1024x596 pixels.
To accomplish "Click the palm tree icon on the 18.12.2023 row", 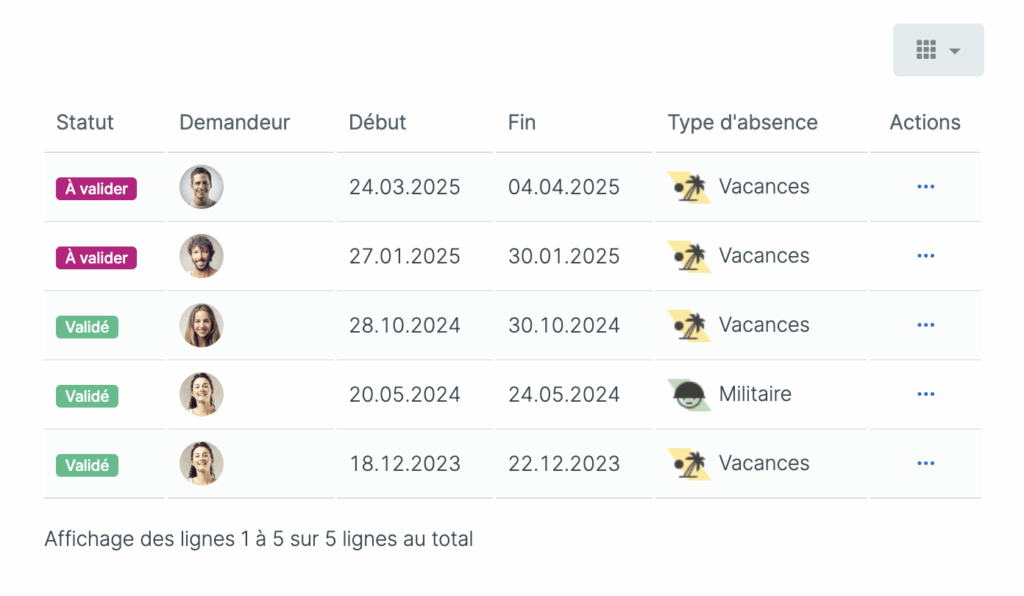I will [x=687, y=463].
